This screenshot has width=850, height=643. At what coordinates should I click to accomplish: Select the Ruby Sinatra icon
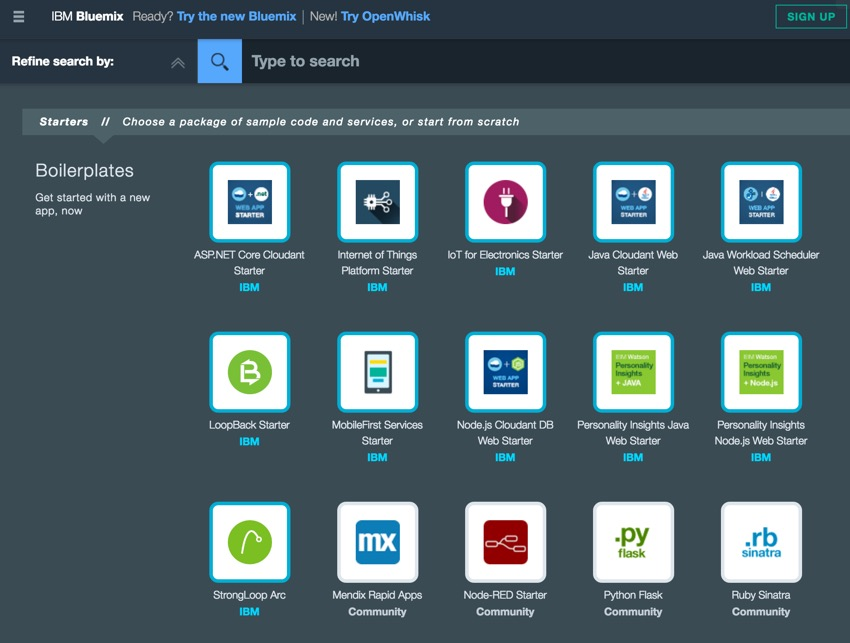tap(761, 542)
